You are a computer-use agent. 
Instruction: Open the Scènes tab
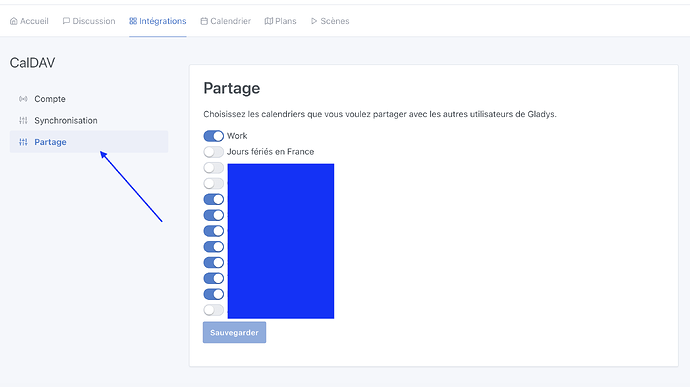pyautogui.click(x=330, y=21)
